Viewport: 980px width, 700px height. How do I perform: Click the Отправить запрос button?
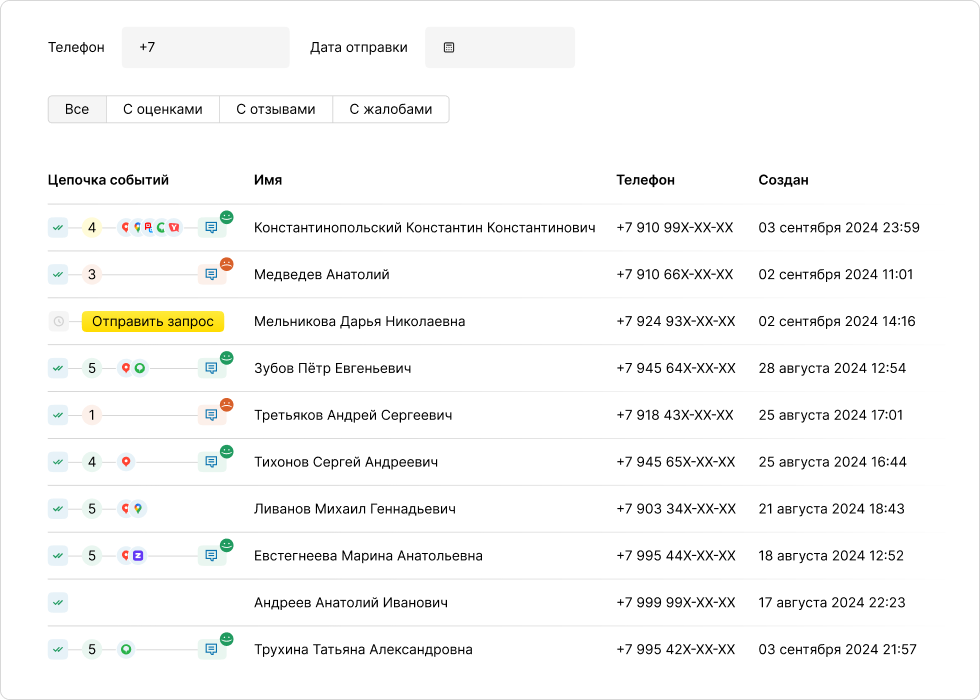tap(153, 321)
